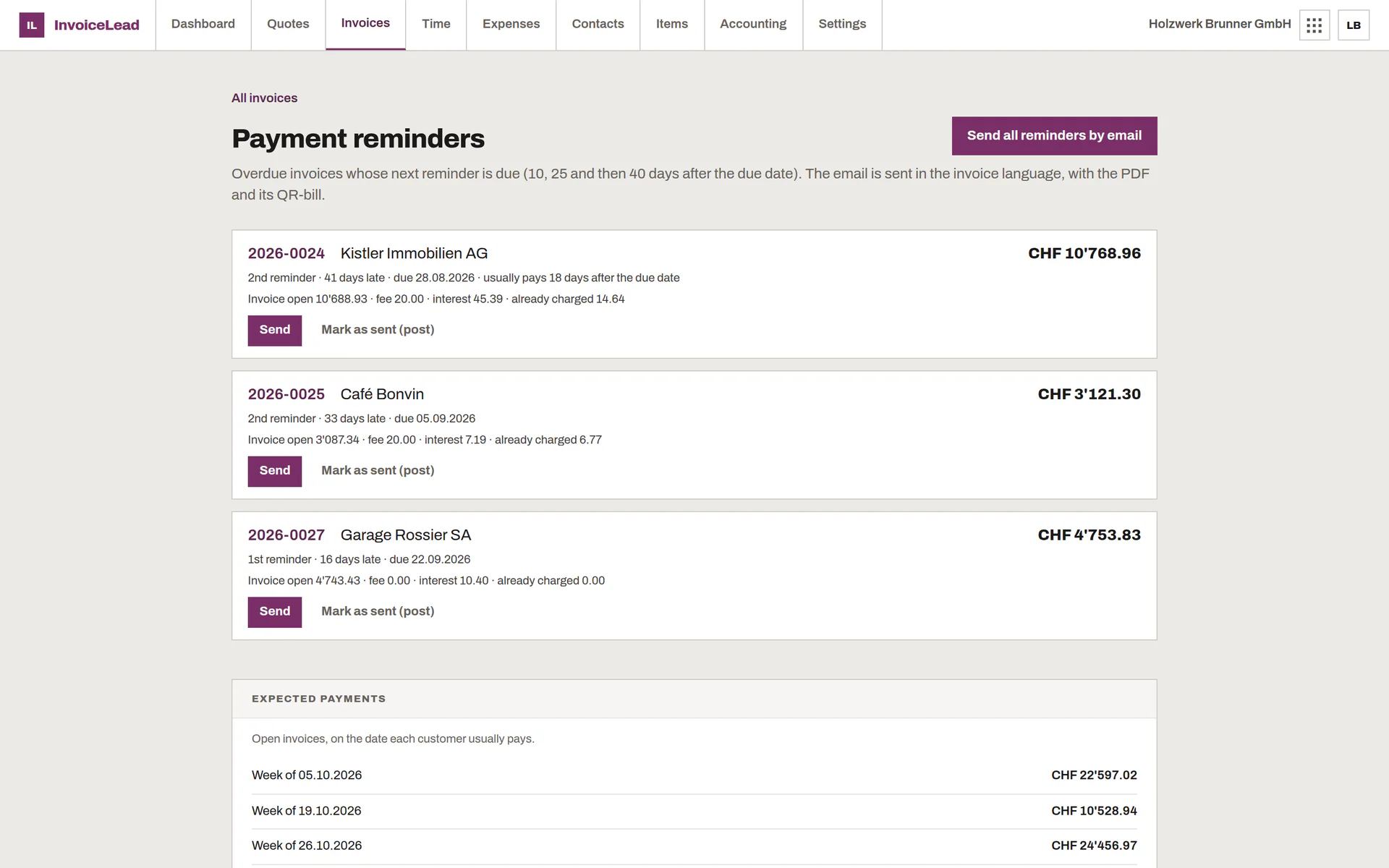Image resolution: width=1389 pixels, height=868 pixels.
Task: Click the expected amount CHF 10'528.94
Action: [1094, 812]
